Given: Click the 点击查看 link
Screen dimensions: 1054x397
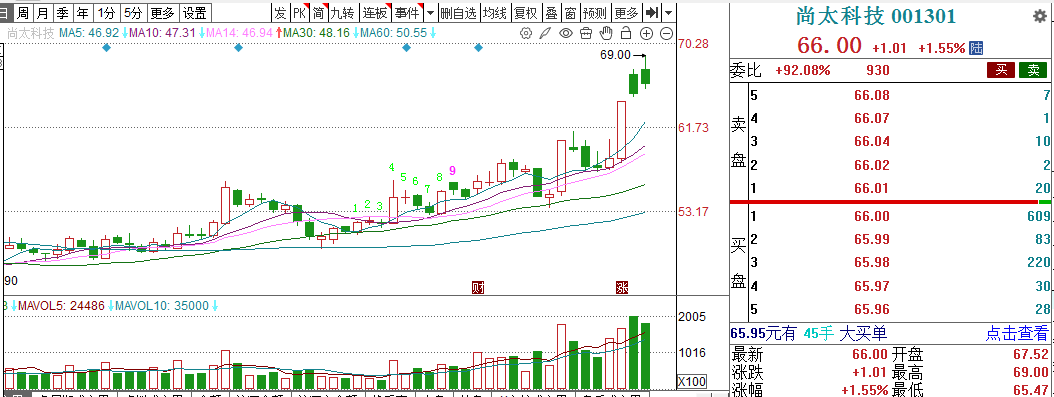Looking at the screenshot, I should (x=1016, y=333).
